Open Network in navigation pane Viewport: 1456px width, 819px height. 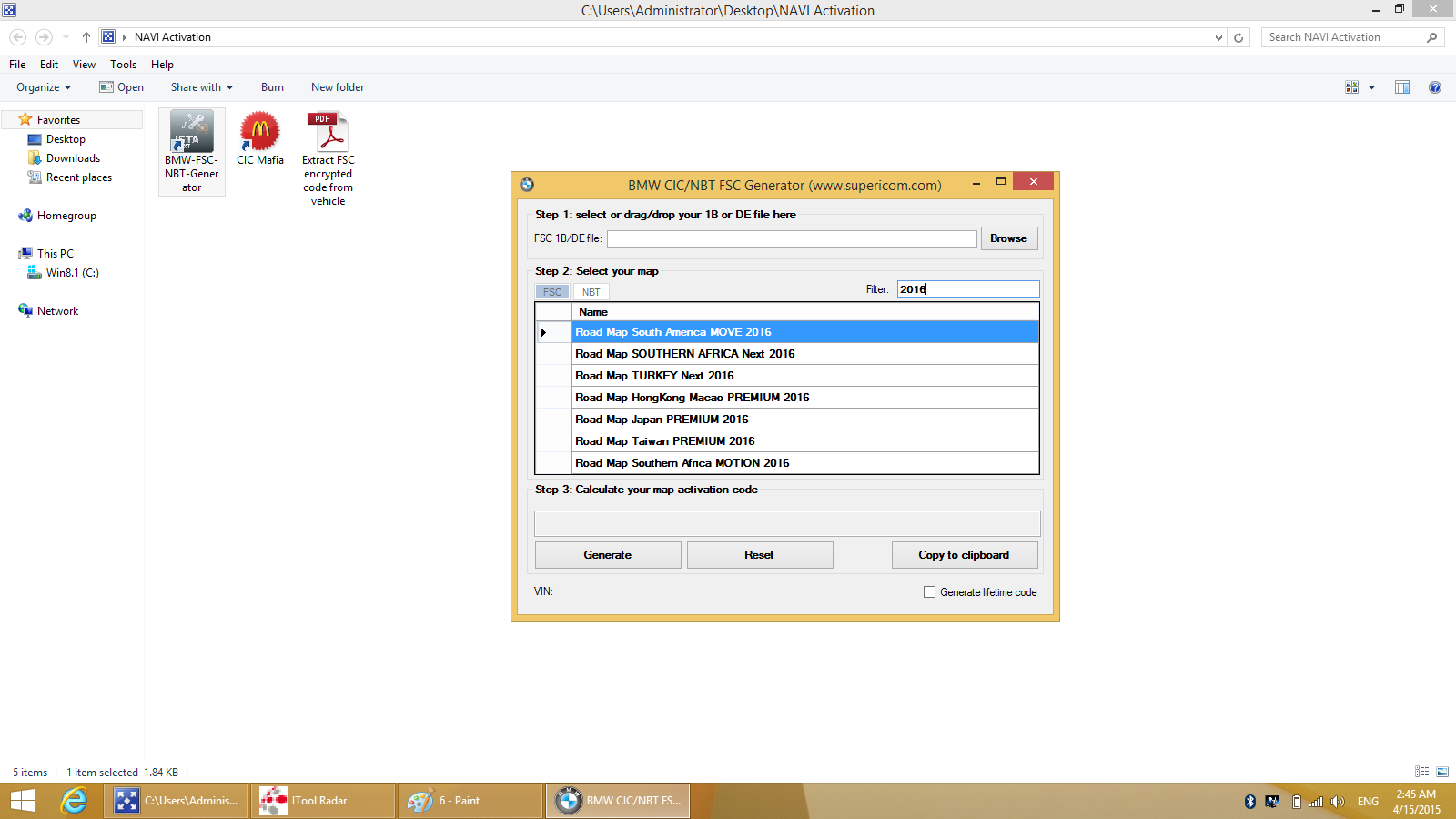click(x=57, y=311)
